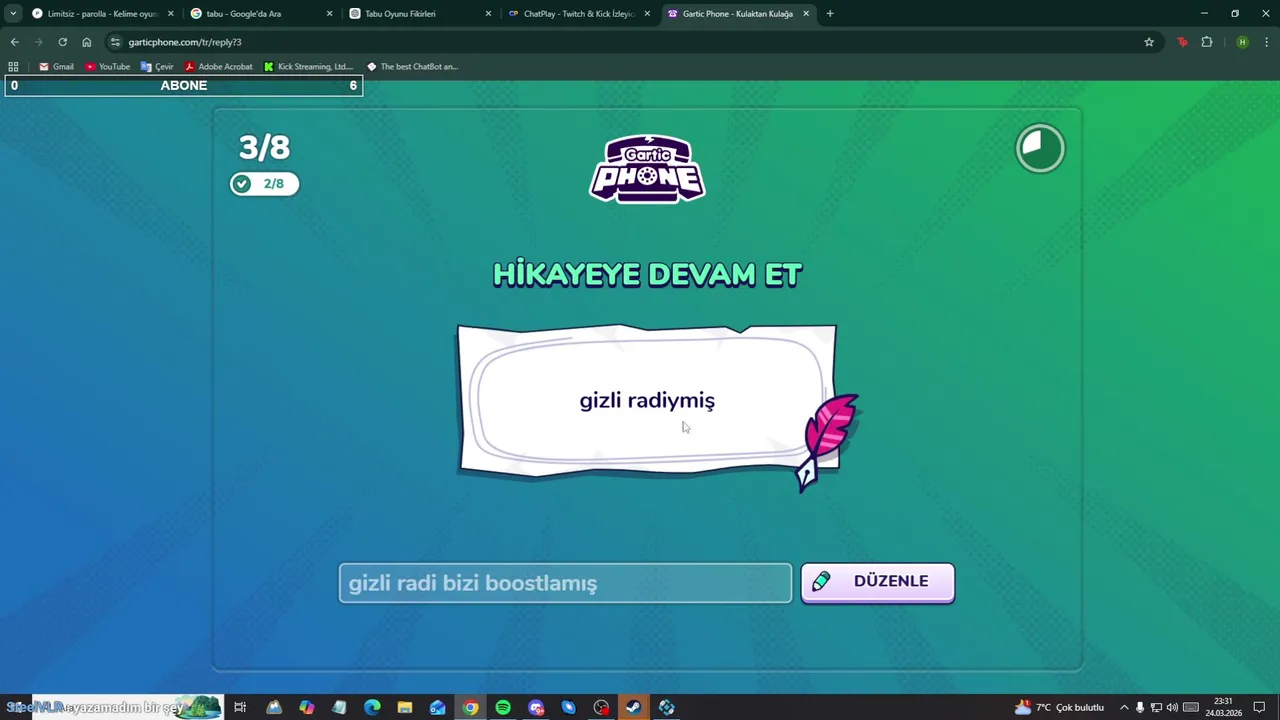This screenshot has height=720, width=1280.
Task: Open Task View in the taskbar
Action: pyautogui.click(x=240, y=708)
